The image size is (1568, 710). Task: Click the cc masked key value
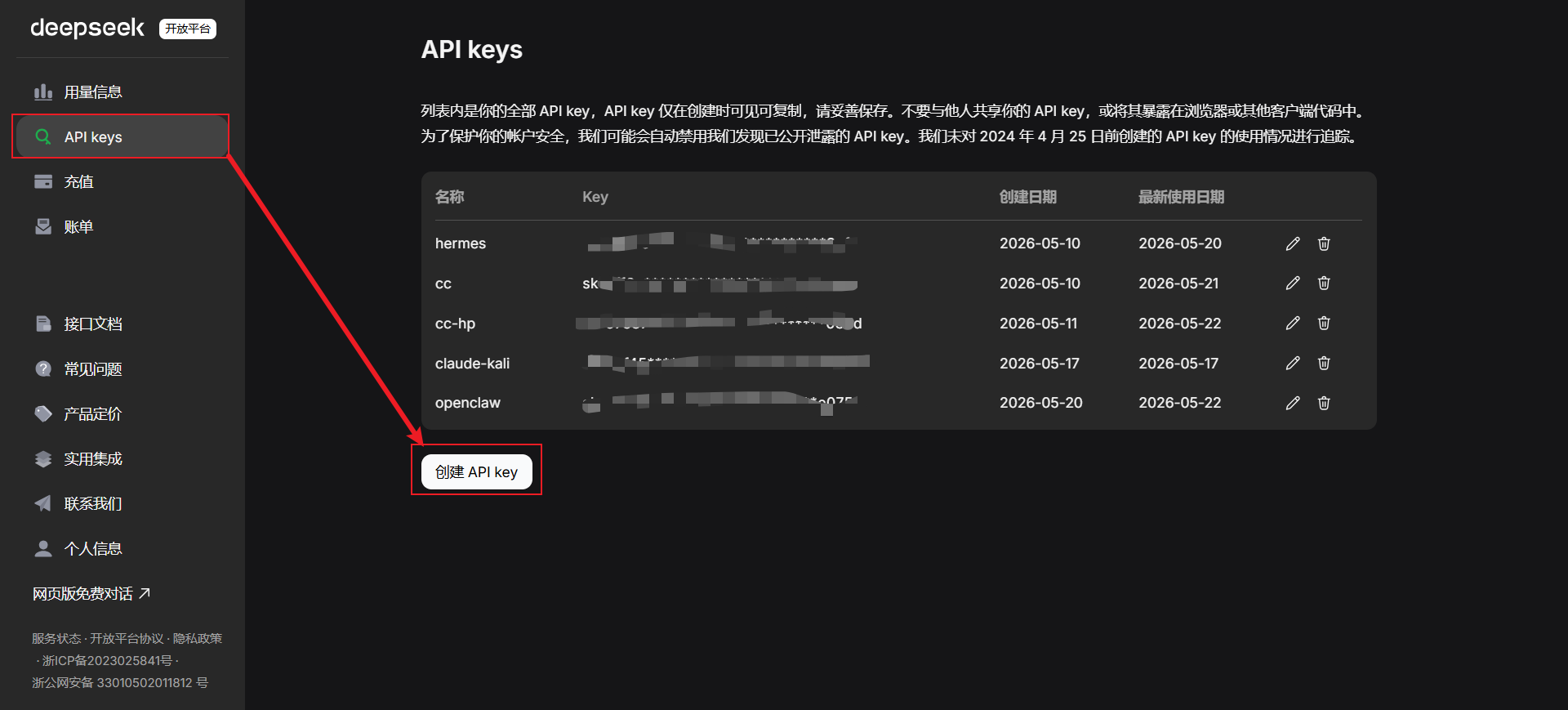(720, 284)
